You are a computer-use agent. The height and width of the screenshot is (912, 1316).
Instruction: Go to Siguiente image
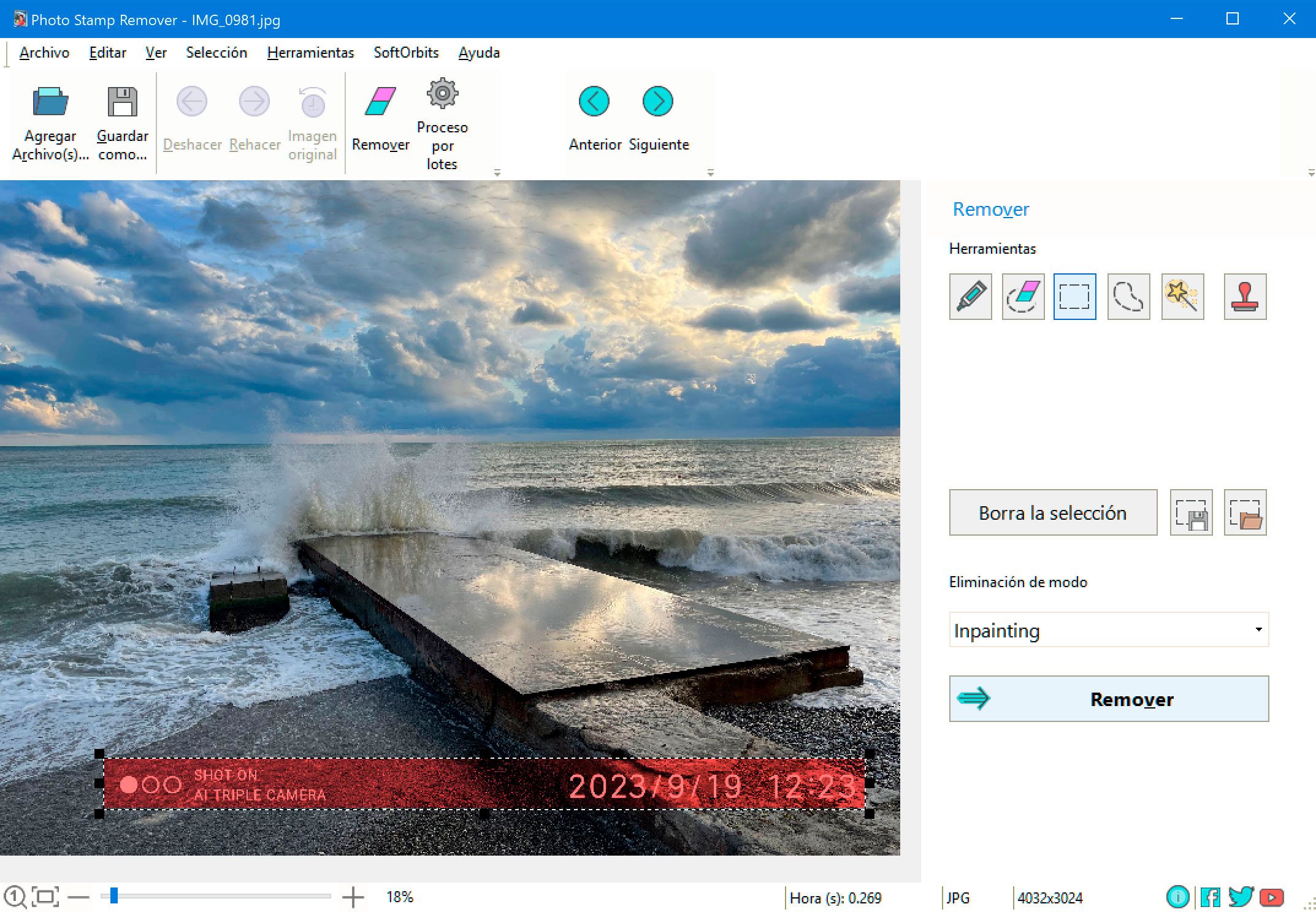[x=658, y=101]
